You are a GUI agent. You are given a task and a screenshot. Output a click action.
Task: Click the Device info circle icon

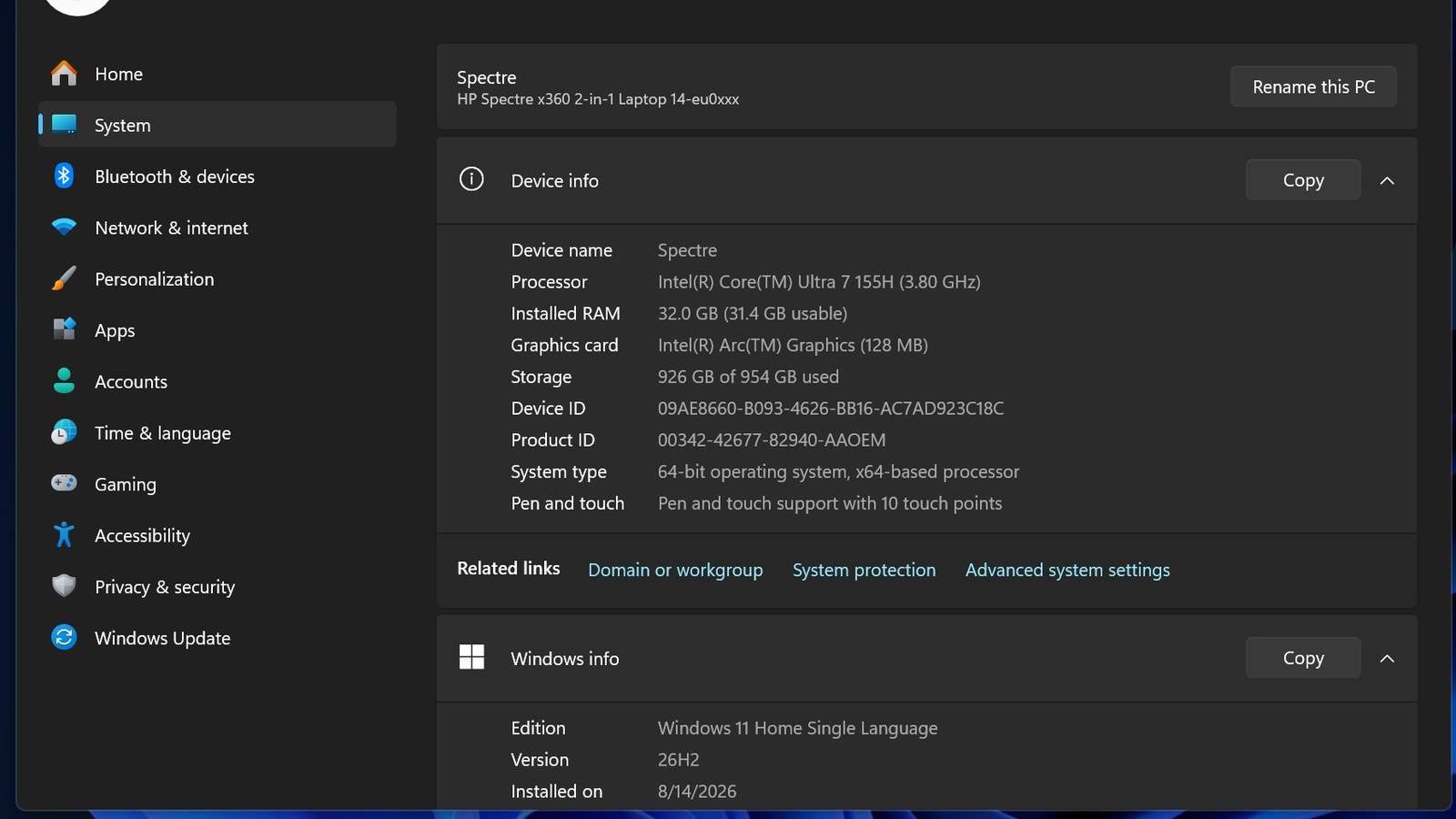click(x=471, y=179)
